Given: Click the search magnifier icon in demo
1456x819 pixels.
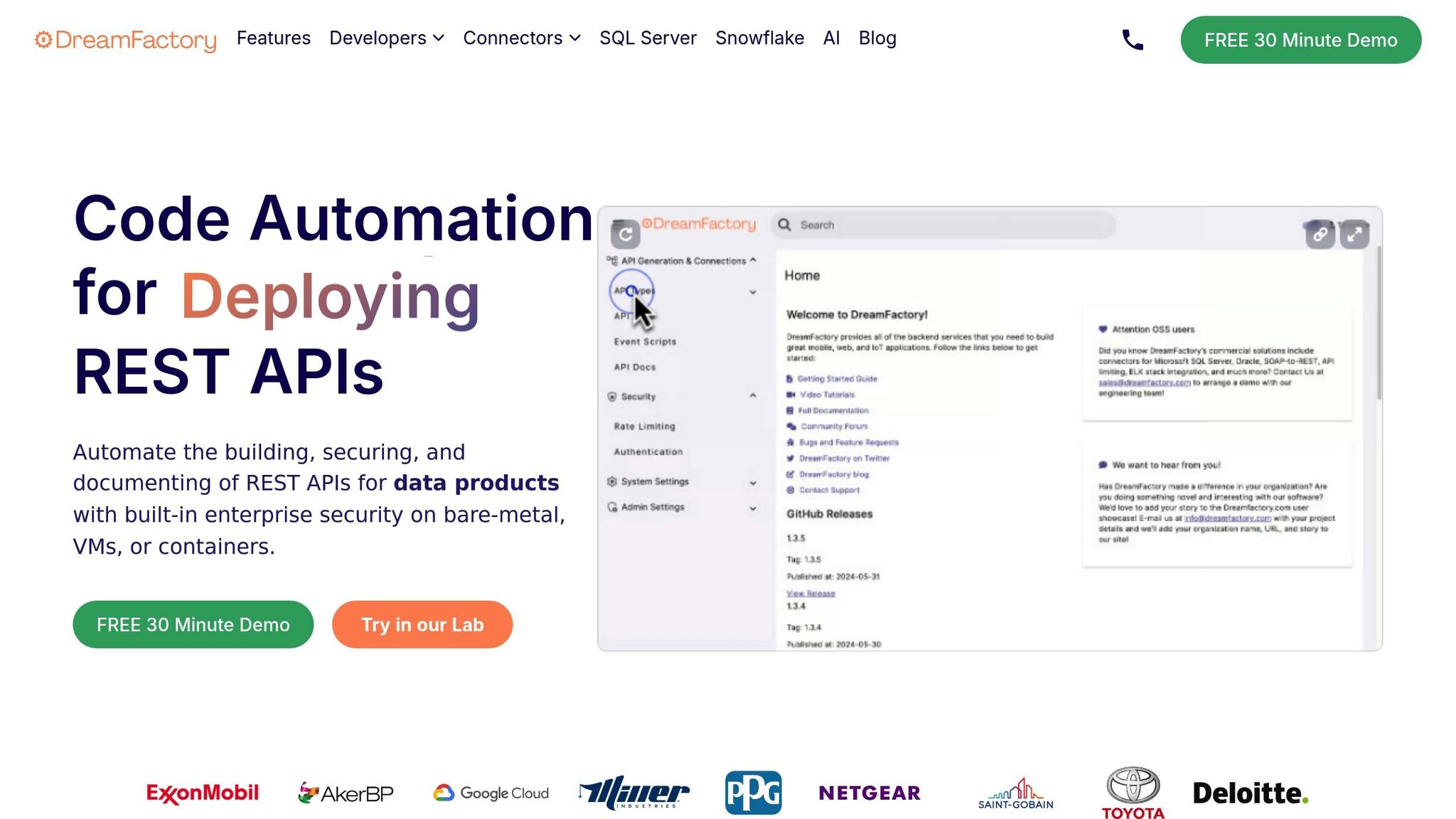Looking at the screenshot, I should click(x=784, y=225).
